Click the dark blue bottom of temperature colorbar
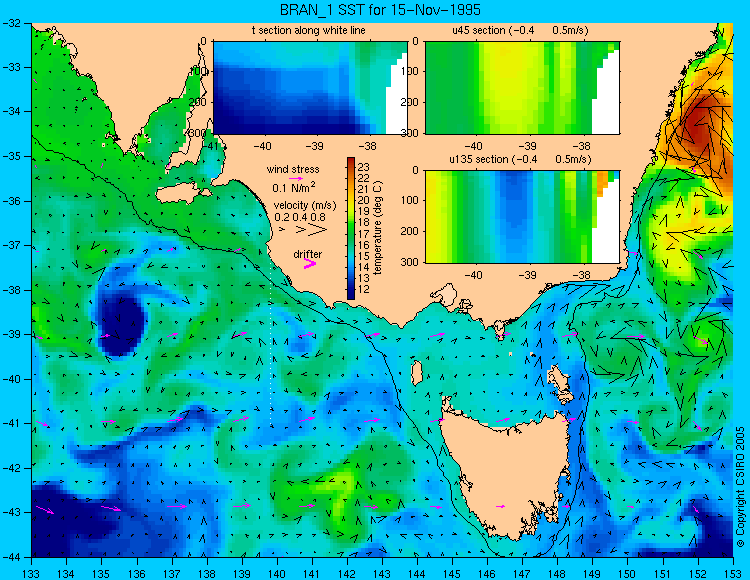 [x=351, y=294]
